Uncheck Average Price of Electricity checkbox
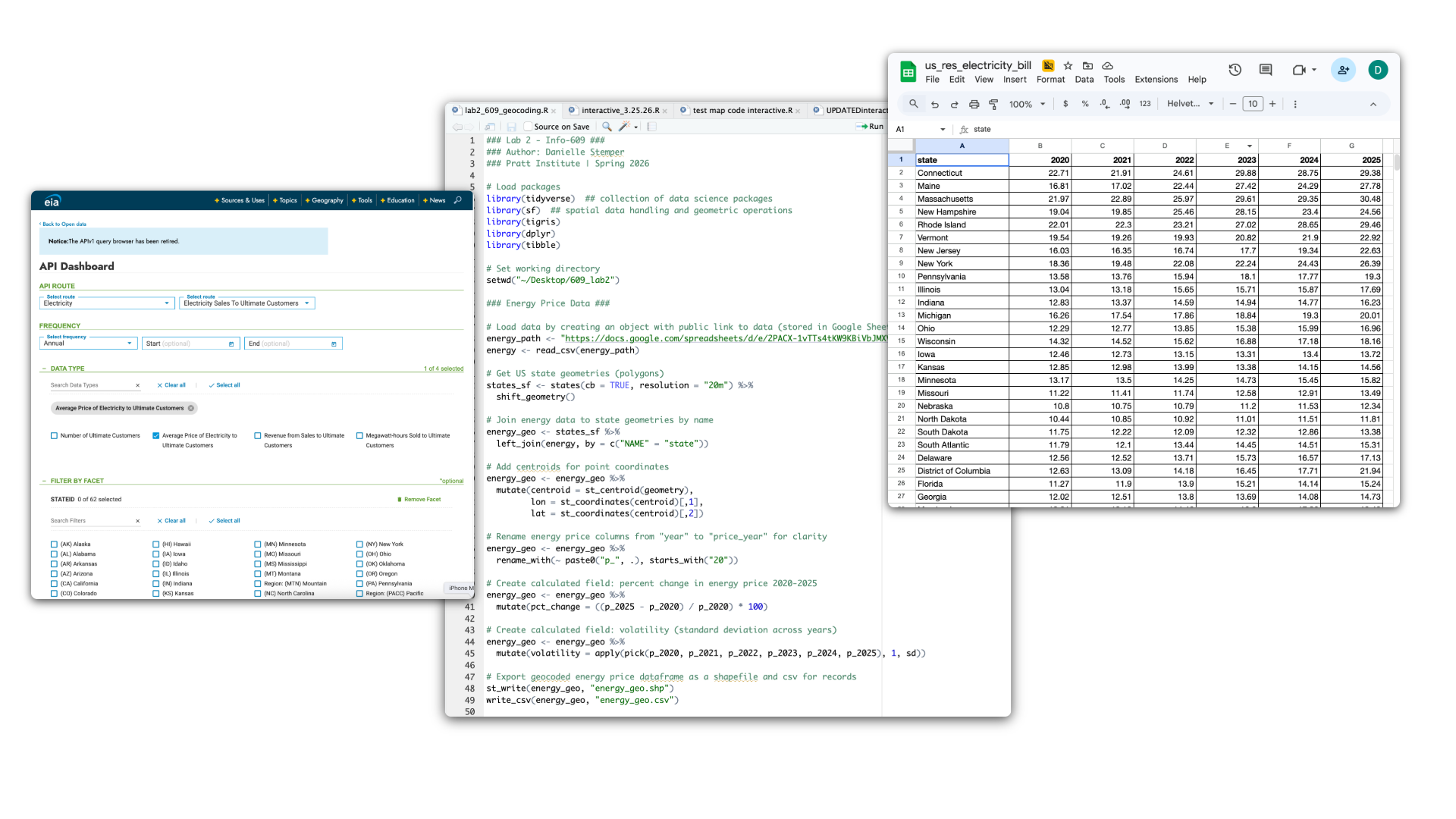 [x=155, y=436]
